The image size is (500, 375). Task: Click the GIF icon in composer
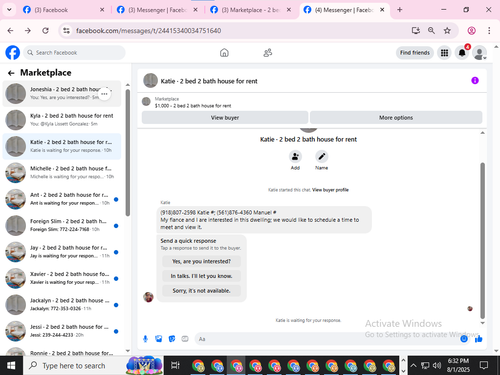click(185, 339)
